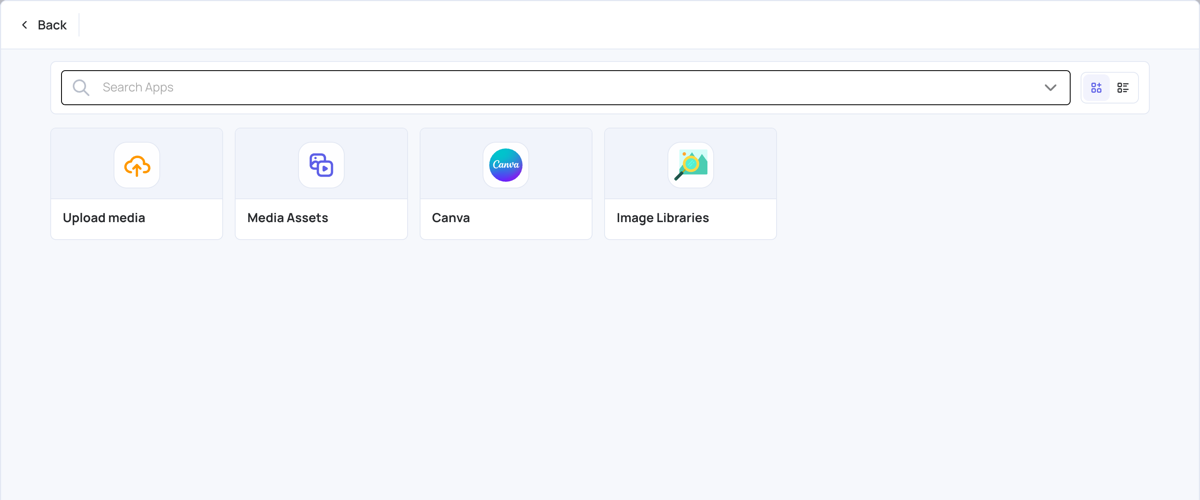The height and width of the screenshot is (500, 1200).
Task: Click the "Canva" label text
Action: (x=451, y=218)
